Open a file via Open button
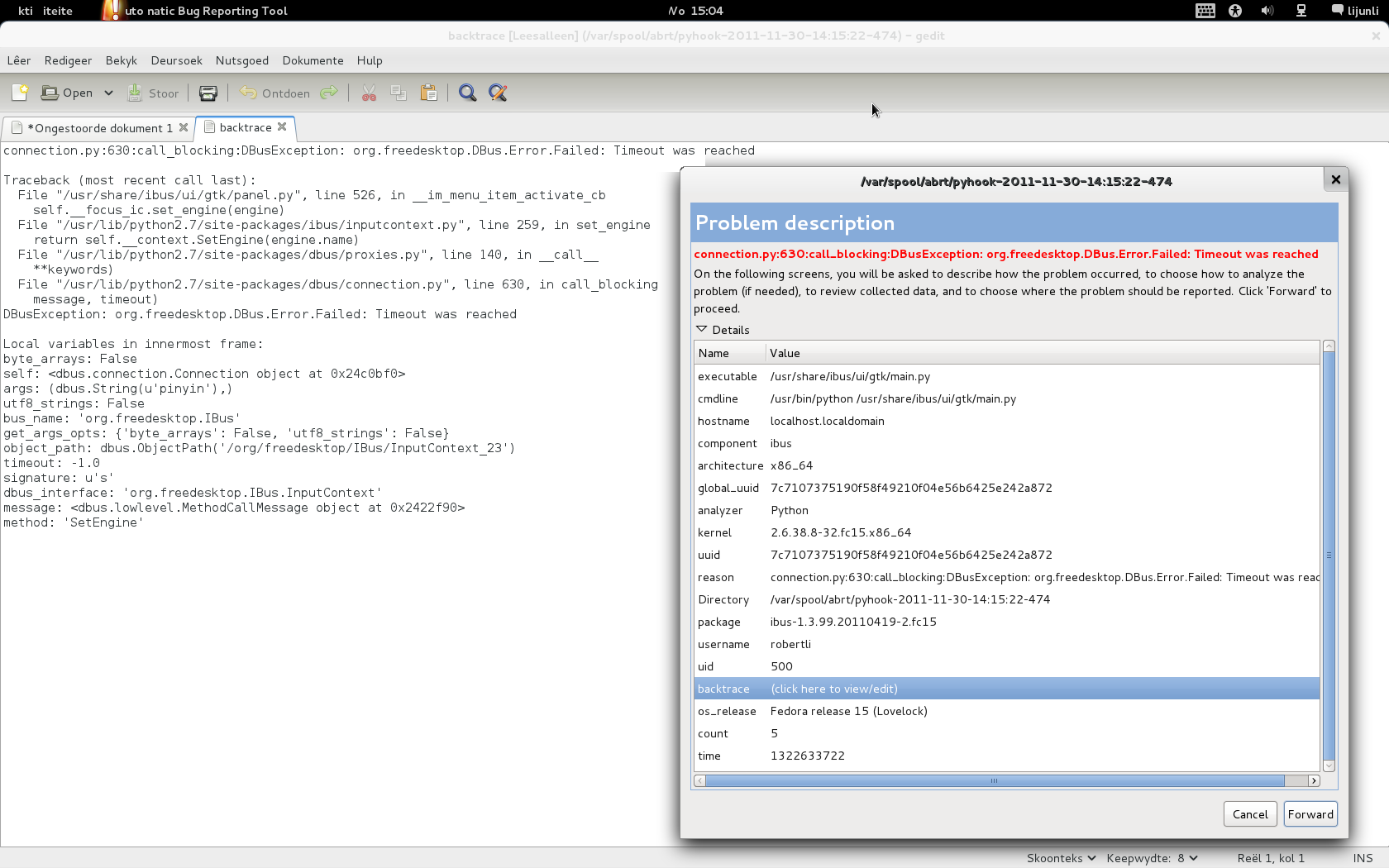1389x868 pixels. click(67, 93)
